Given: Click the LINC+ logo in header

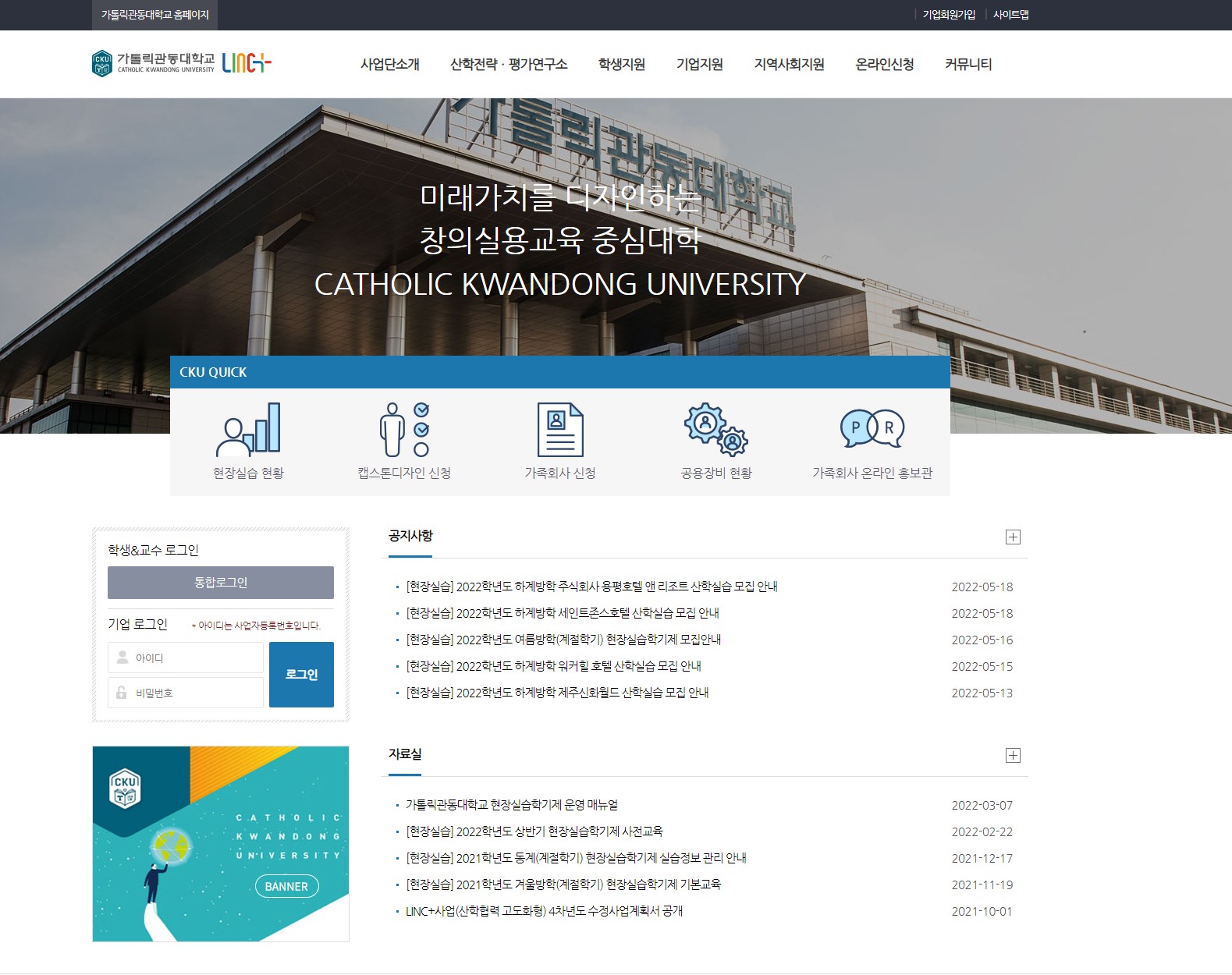Looking at the screenshot, I should click(x=247, y=63).
